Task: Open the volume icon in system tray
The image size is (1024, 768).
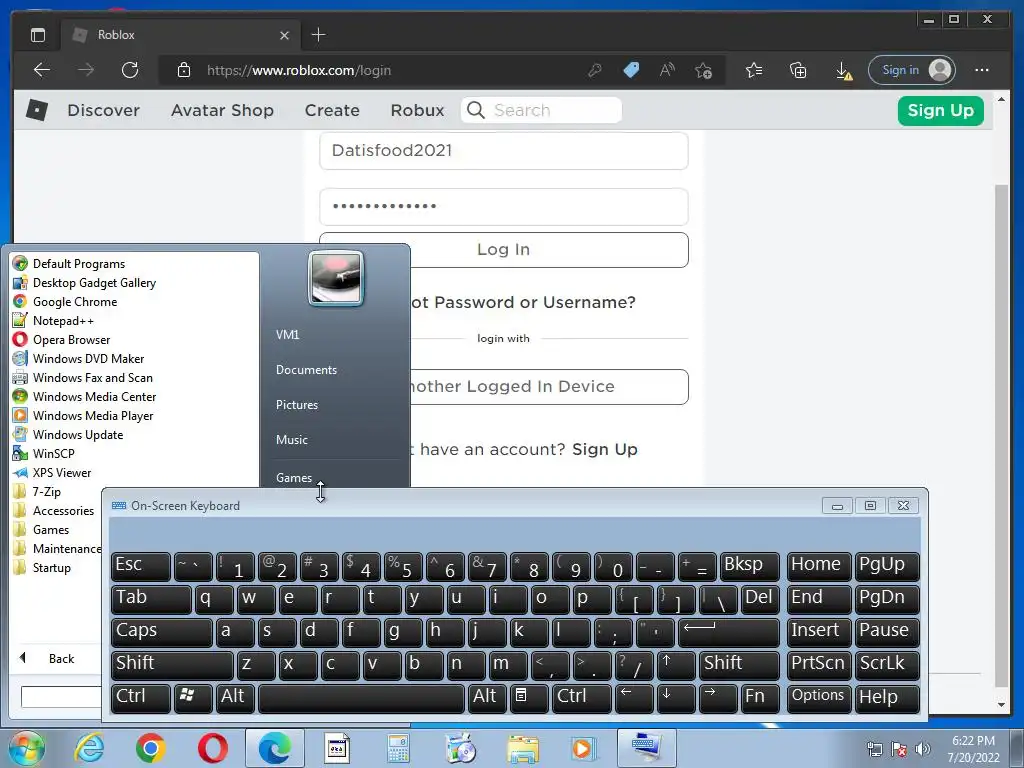Action: pyautogui.click(x=923, y=749)
